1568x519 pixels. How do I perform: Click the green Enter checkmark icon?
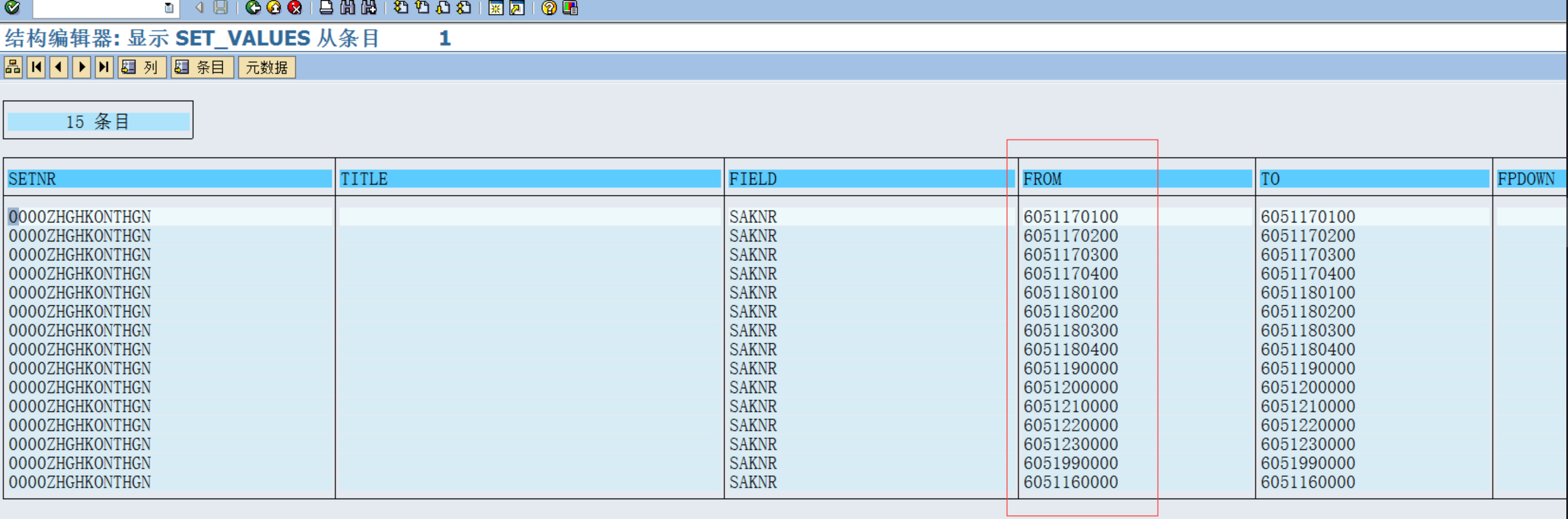click(x=11, y=7)
